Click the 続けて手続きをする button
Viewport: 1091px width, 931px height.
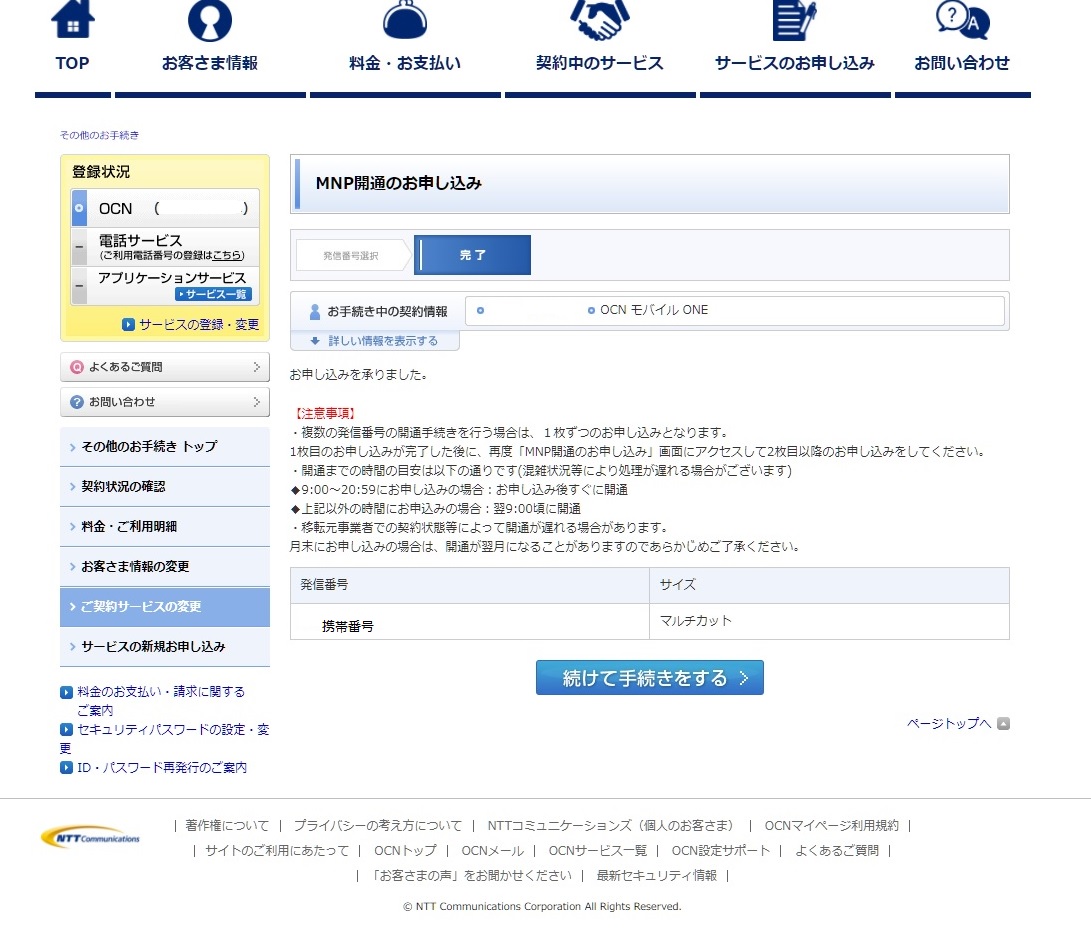pos(649,678)
